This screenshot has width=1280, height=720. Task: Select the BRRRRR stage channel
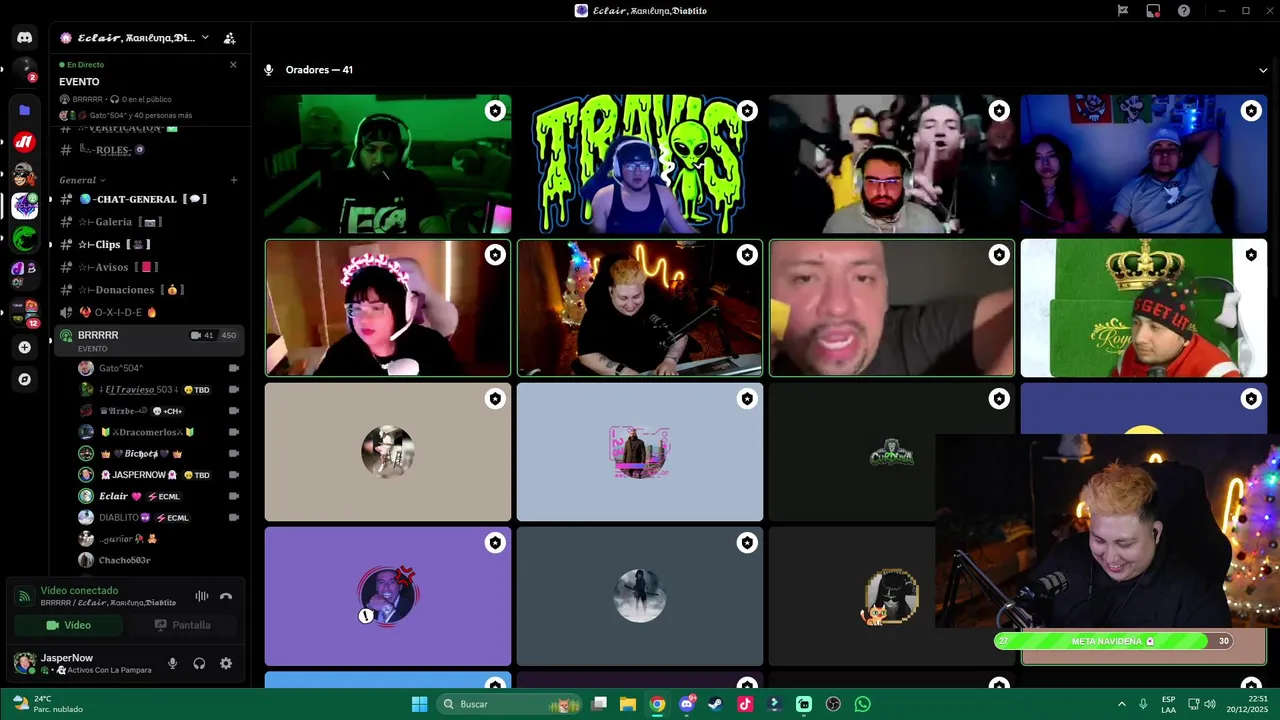pos(148,340)
